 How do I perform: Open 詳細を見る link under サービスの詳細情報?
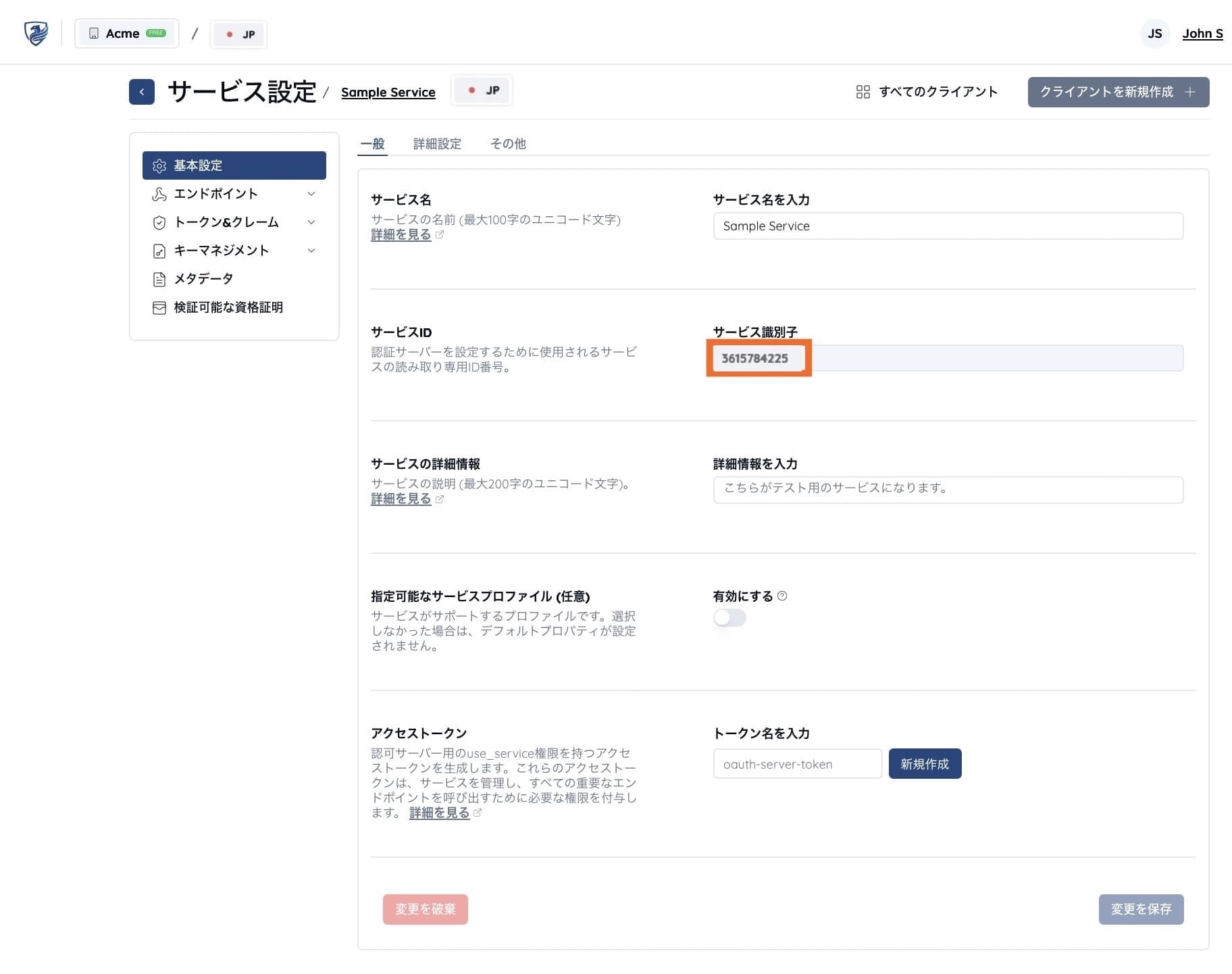pyautogui.click(x=401, y=499)
